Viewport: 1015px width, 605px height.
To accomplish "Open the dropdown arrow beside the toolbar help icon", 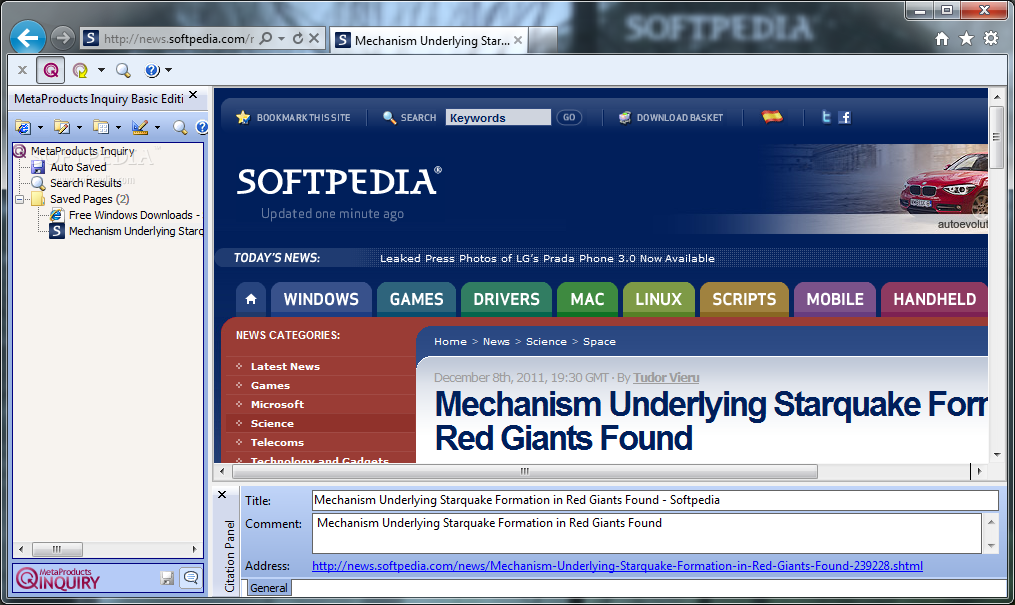I will pos(169,70).
